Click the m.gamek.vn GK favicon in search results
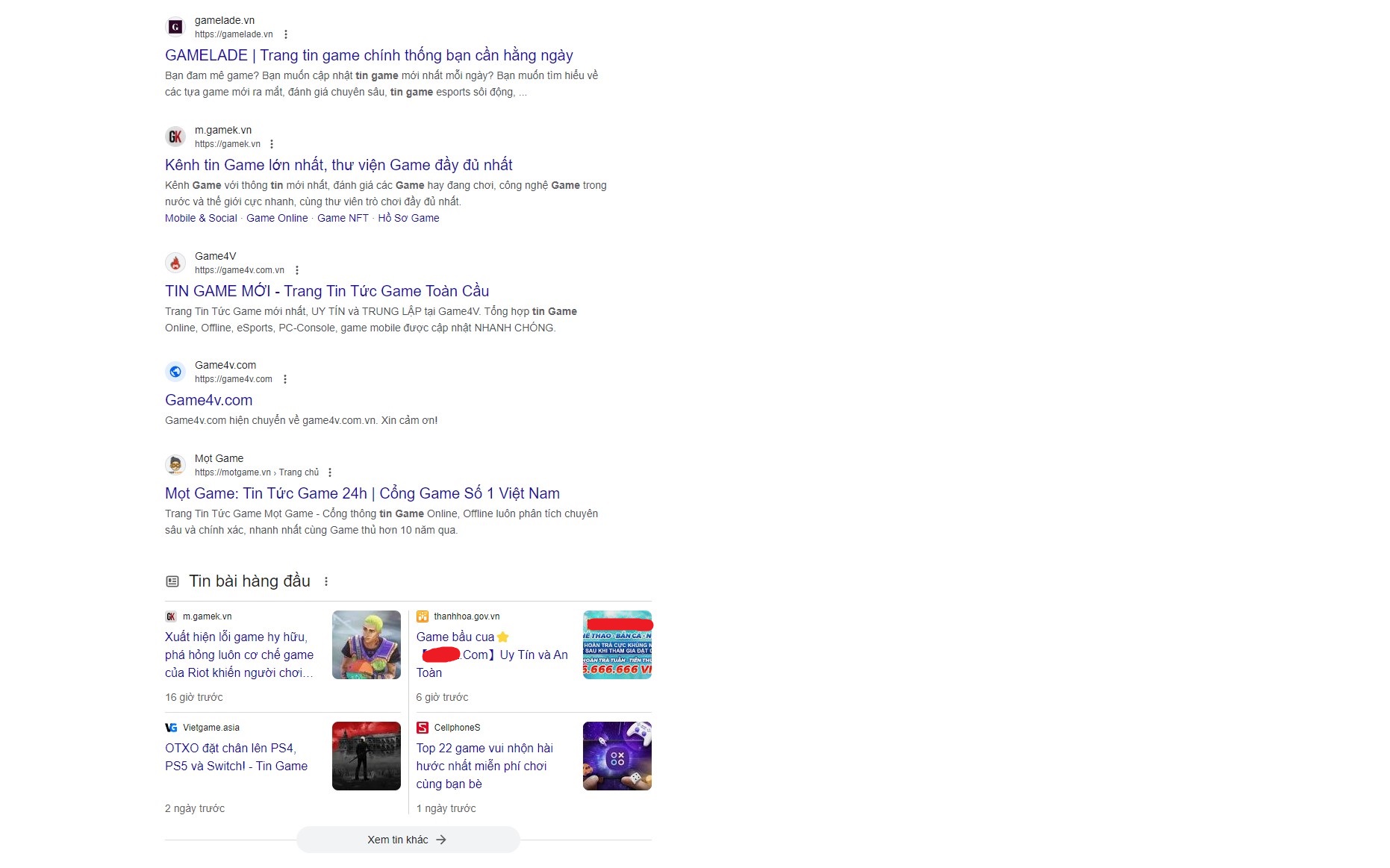The image size is (1390, 868). pos(175,137)
